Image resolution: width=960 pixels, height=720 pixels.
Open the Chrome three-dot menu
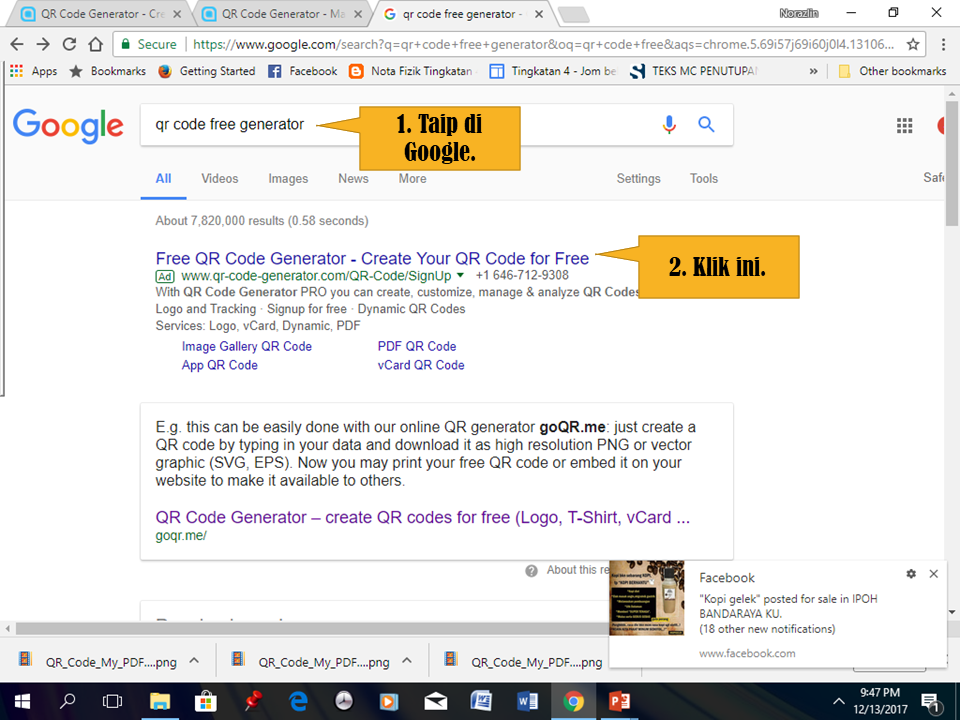point(943,44)
